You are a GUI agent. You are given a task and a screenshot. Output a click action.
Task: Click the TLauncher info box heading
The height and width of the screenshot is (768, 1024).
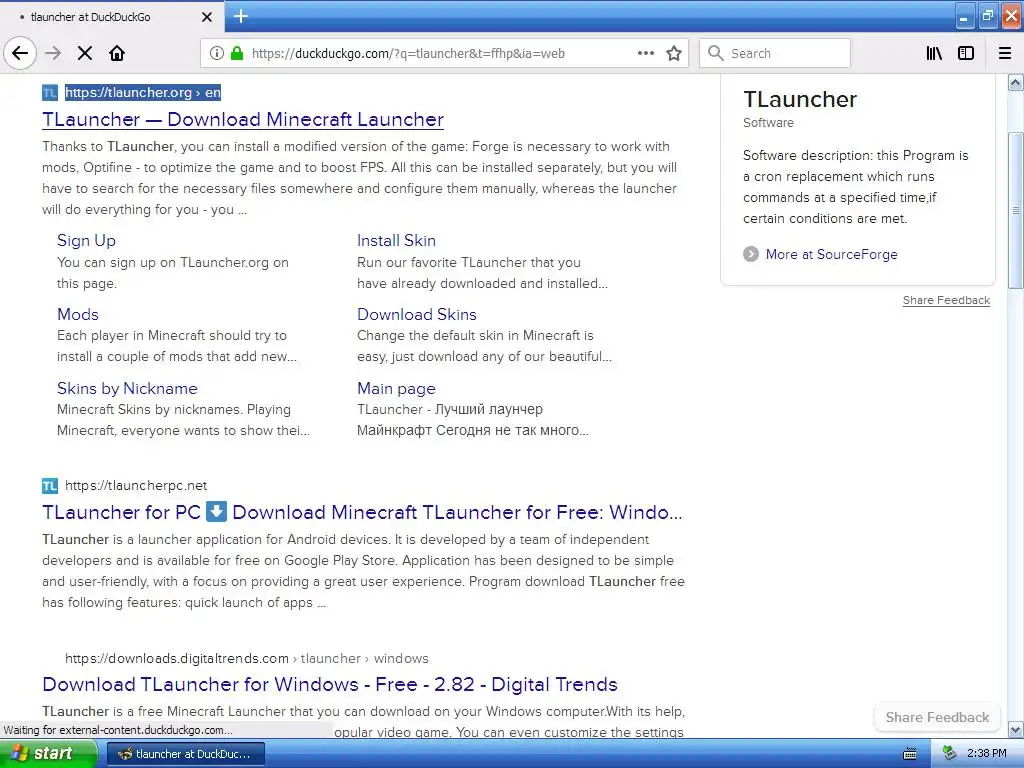[x=800, y=99]
